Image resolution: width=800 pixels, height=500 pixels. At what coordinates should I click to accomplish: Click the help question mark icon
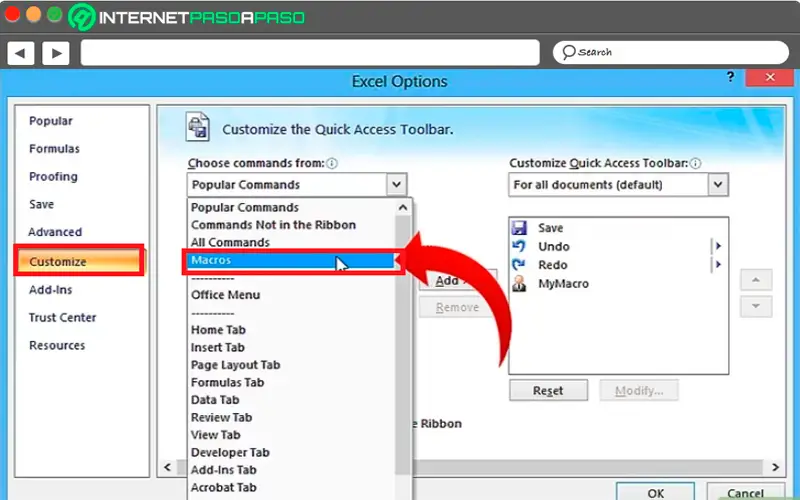tap(731, 77)
